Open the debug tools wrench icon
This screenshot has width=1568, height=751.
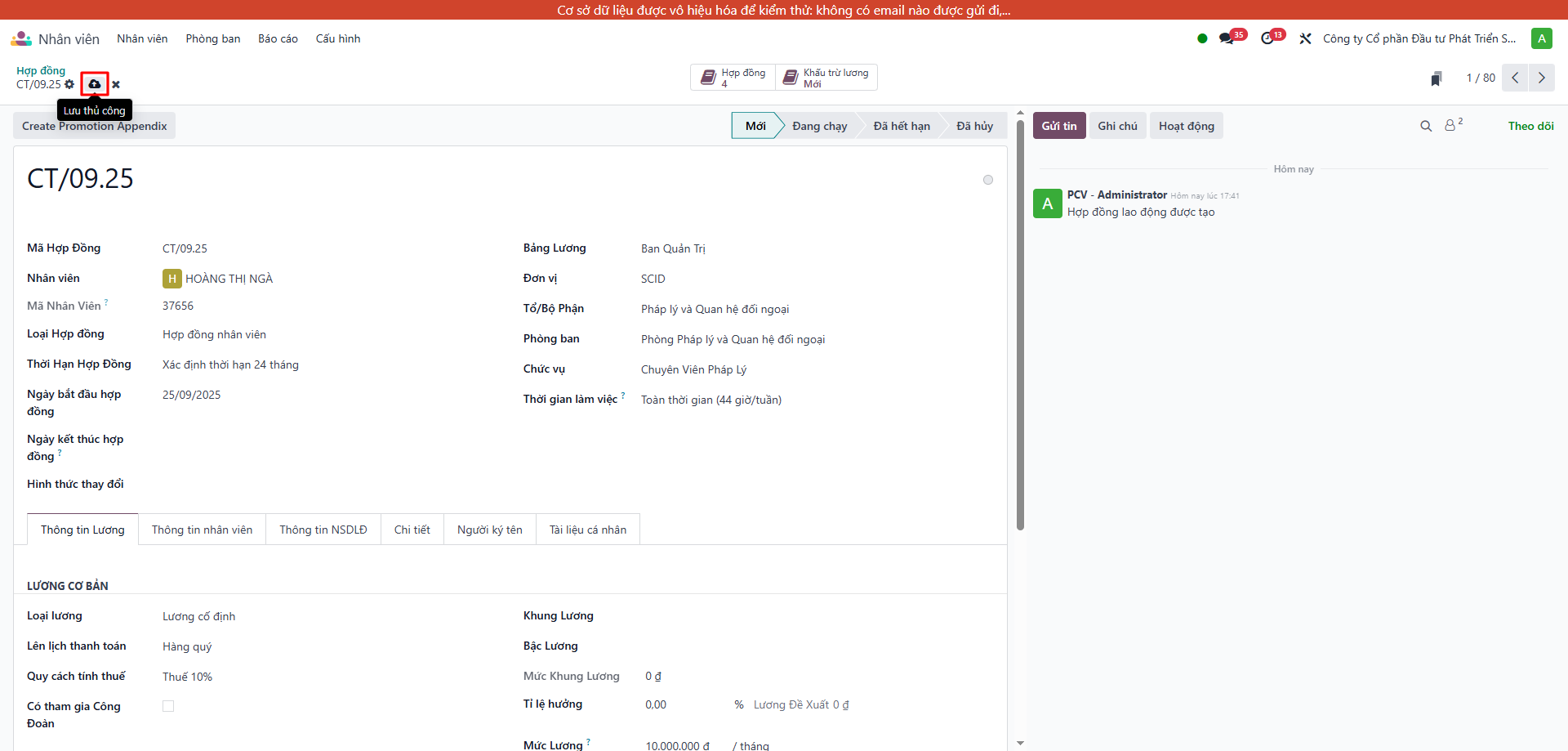1305,38
